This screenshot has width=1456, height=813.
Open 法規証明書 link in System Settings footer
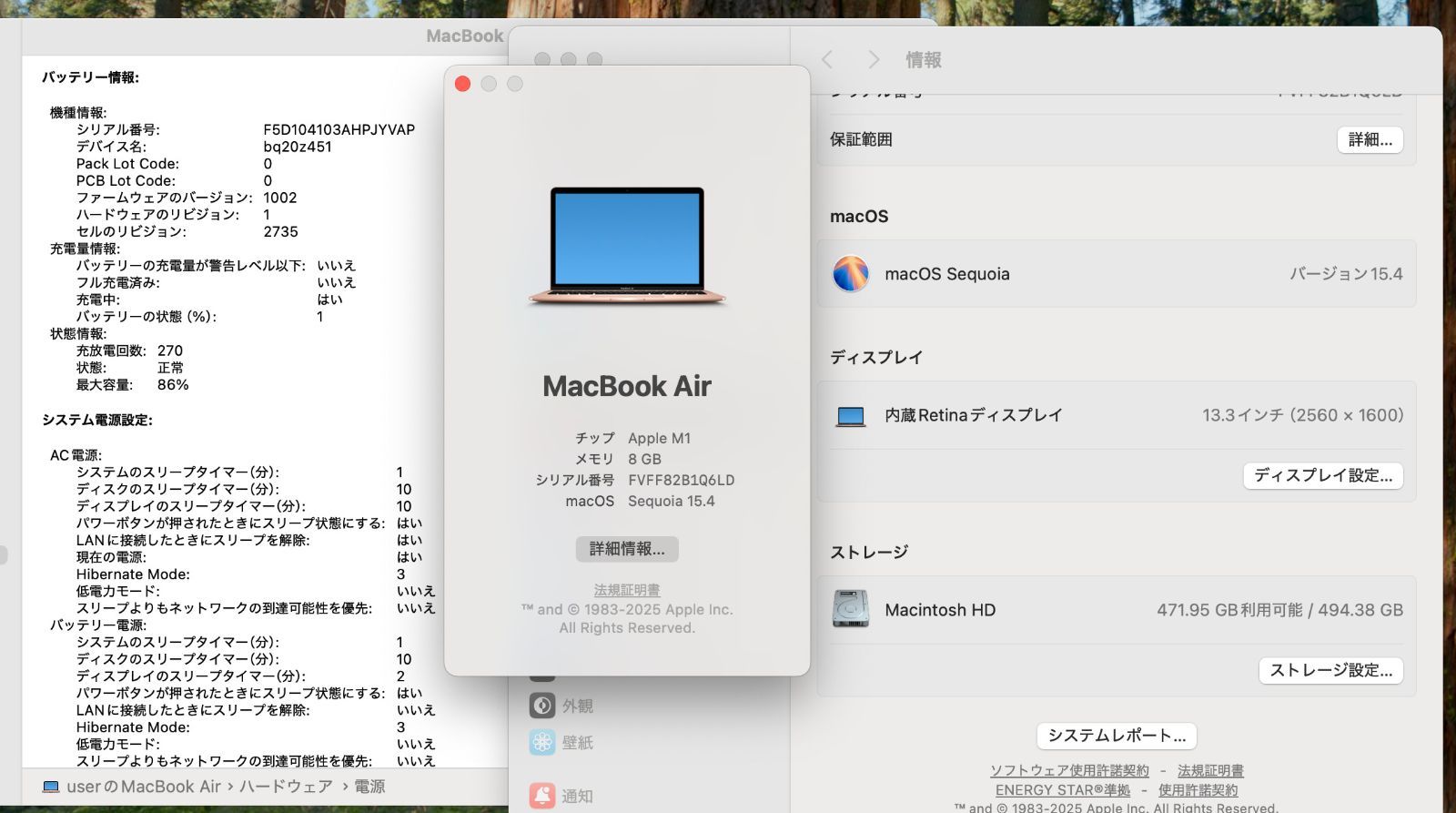coord(1210,771)
